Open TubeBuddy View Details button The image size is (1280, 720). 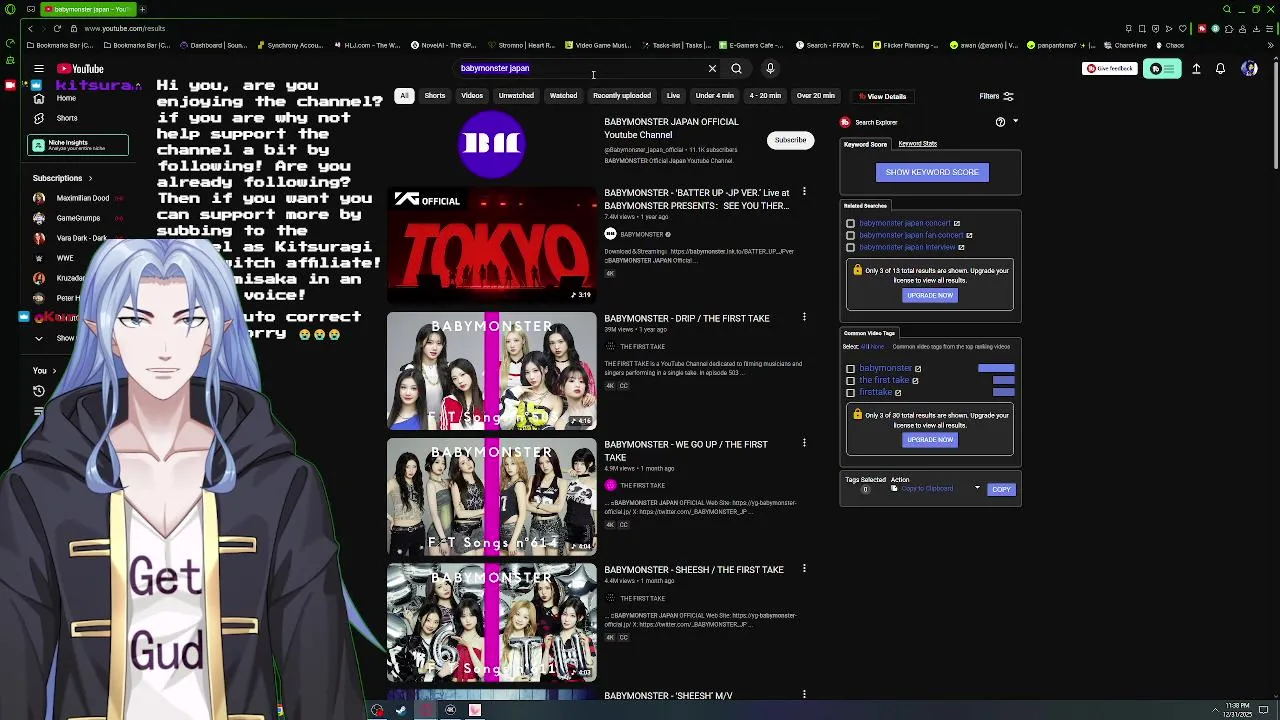(x=882, y=96)
